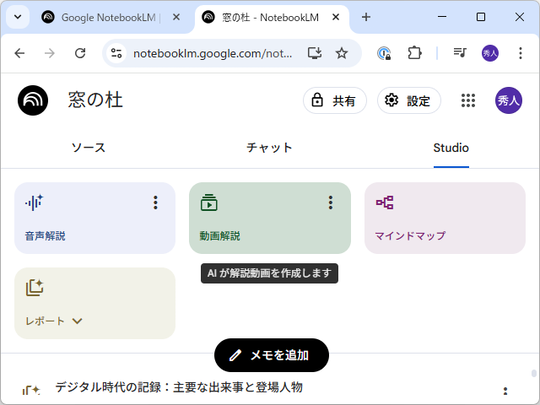Open more options for 動画解説 card

[331, 203]
